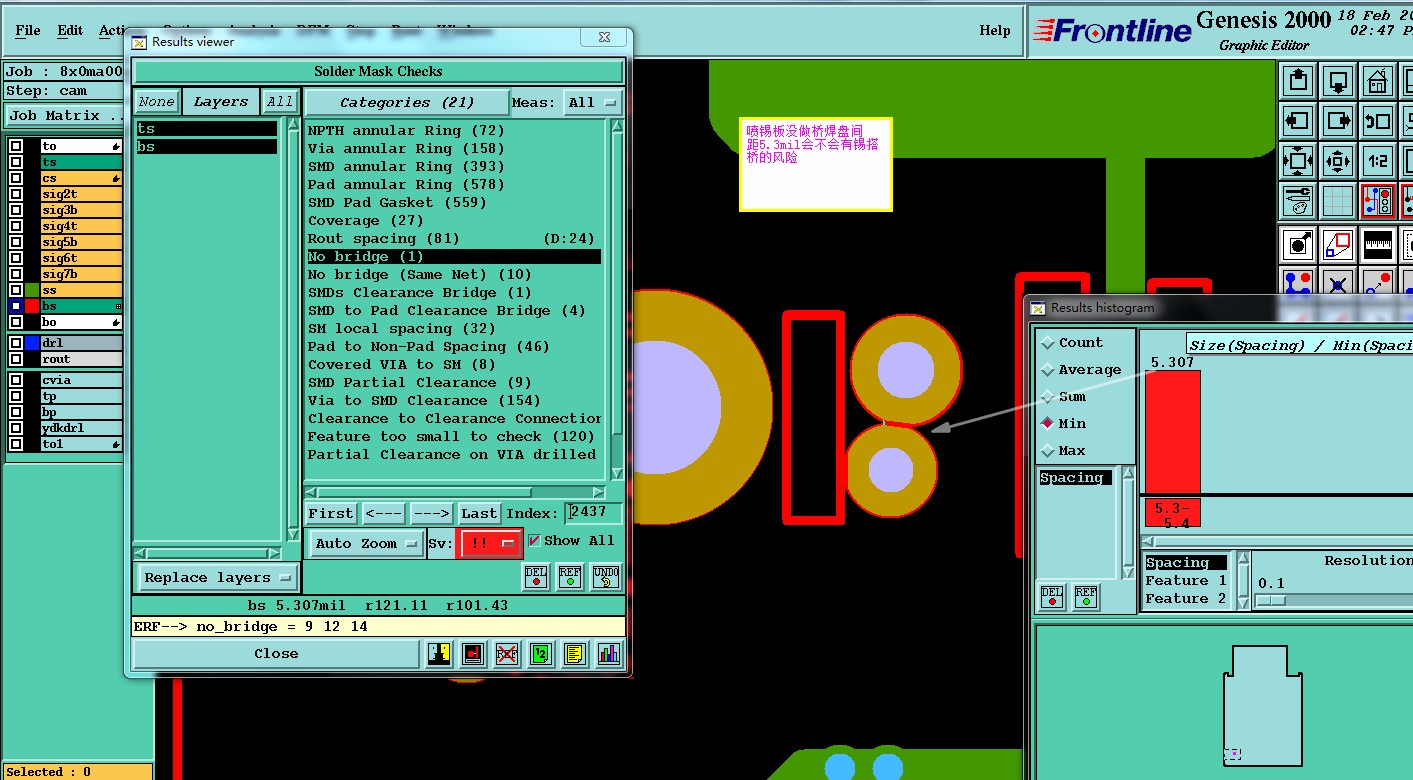
Task: Click the Close button in Results viewer
Action: point(276,654)
